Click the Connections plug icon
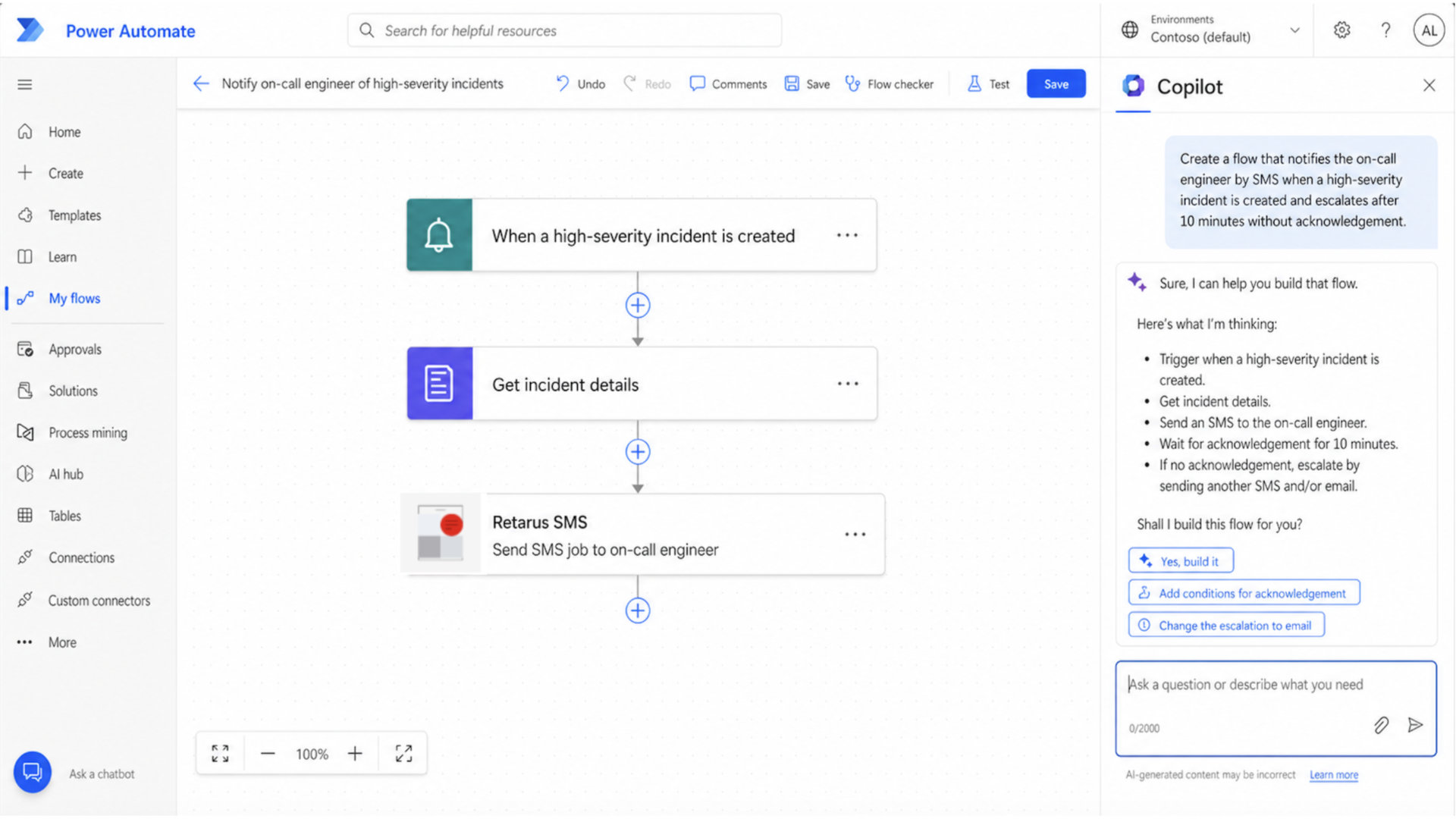The height and width of the screenshot is (819, 1456). click(25, 557)
